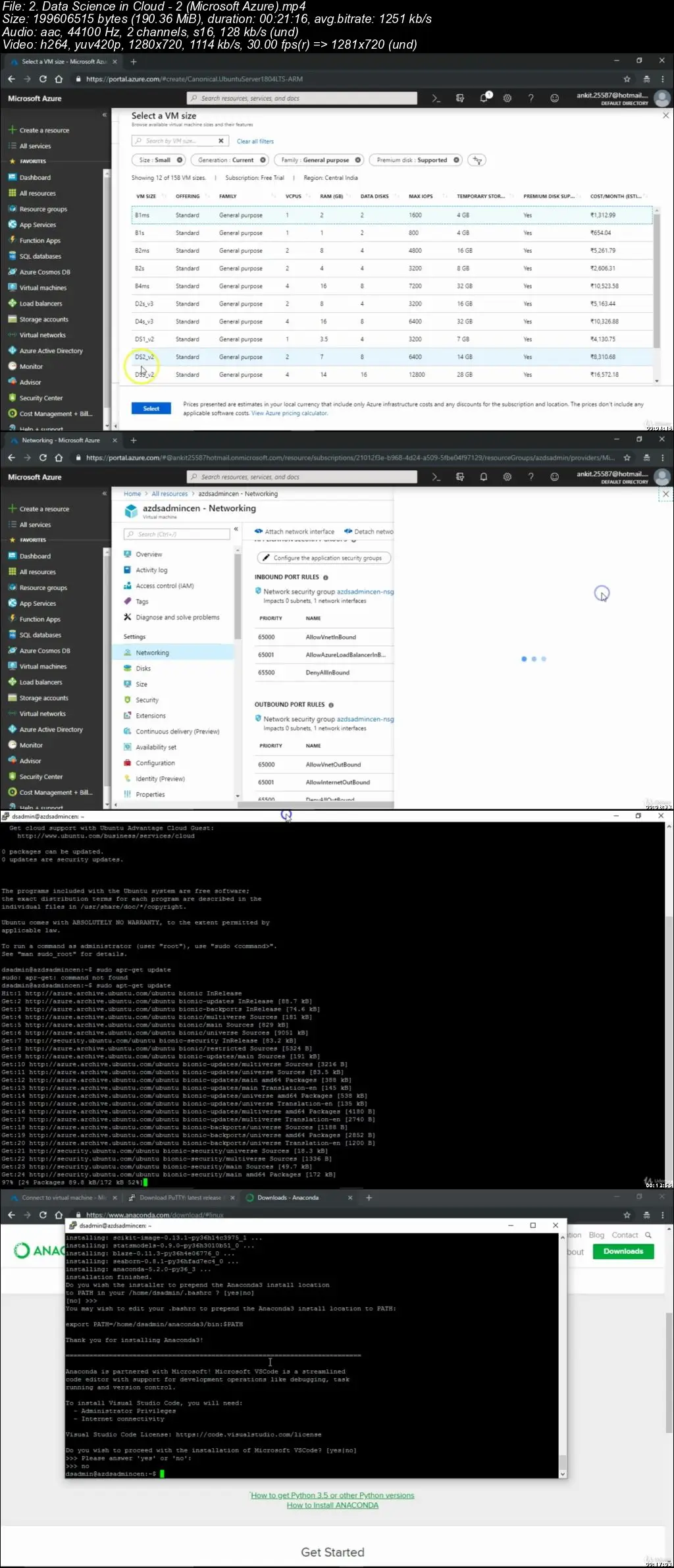Screen dimensions: 674x1568
Task: Open Create a resource in the Networking window
Action: click(x=43, y=509)
